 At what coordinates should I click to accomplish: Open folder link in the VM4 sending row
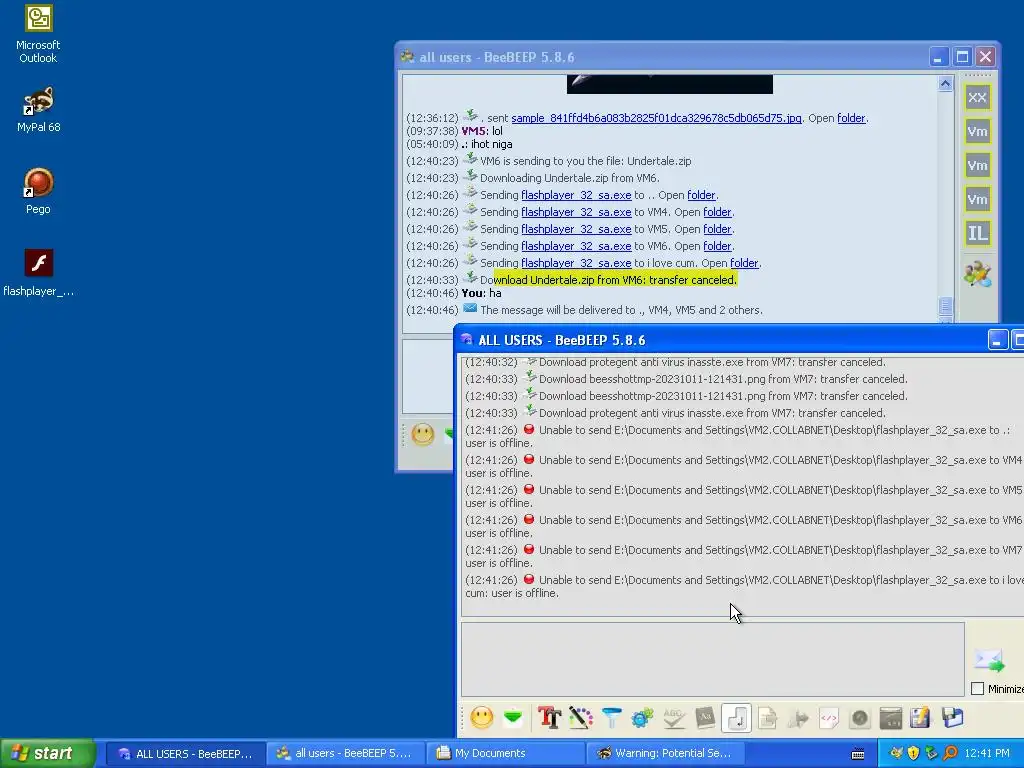pyautogui.click(x=716, y=212)
